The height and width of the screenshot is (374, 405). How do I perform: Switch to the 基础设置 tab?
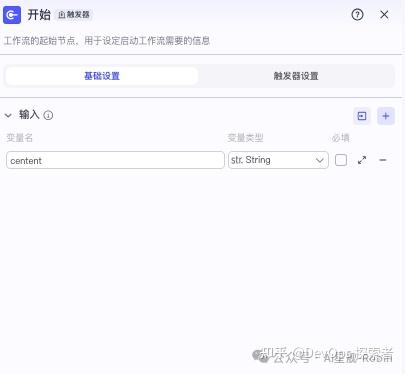tap(102, 76)
